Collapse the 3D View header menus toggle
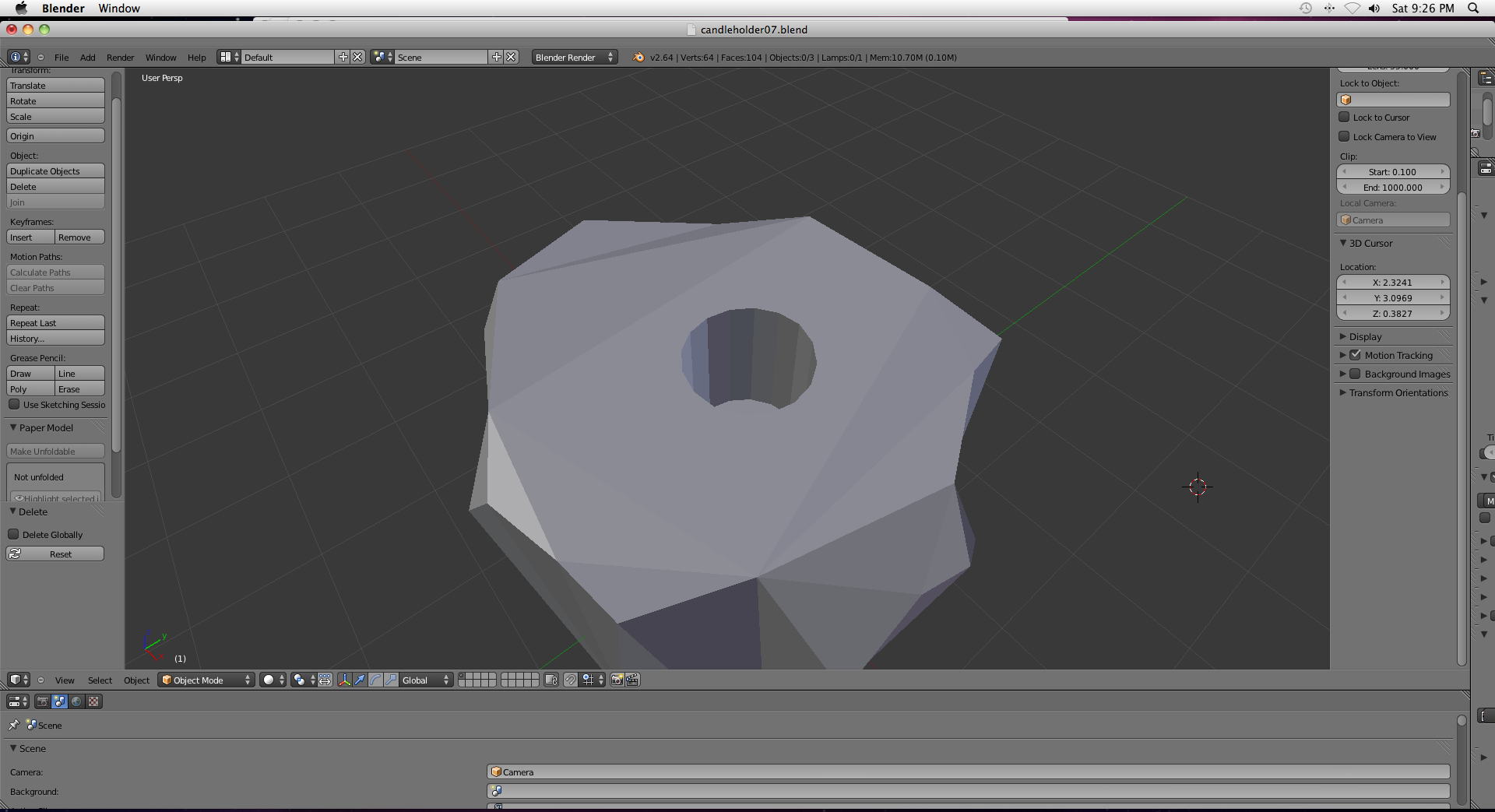This screenshot has width=1495, height=812. 40,680
